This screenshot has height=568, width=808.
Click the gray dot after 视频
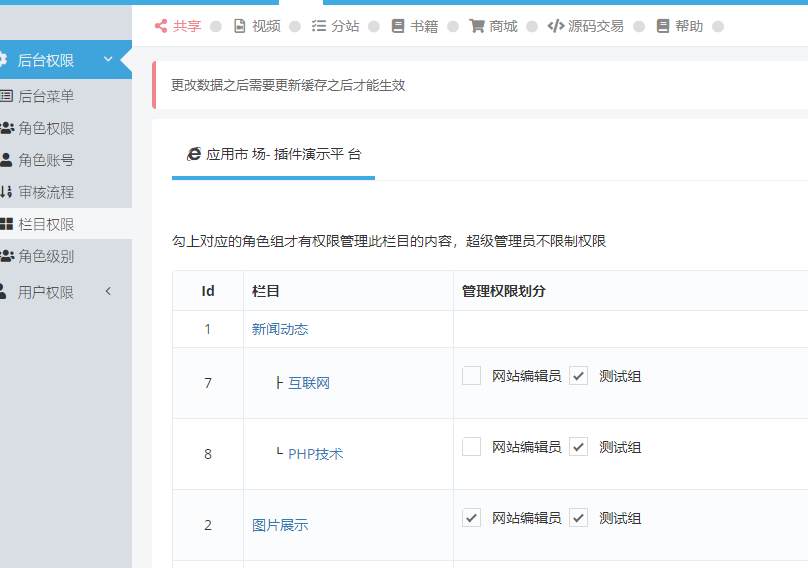point(295,26)
